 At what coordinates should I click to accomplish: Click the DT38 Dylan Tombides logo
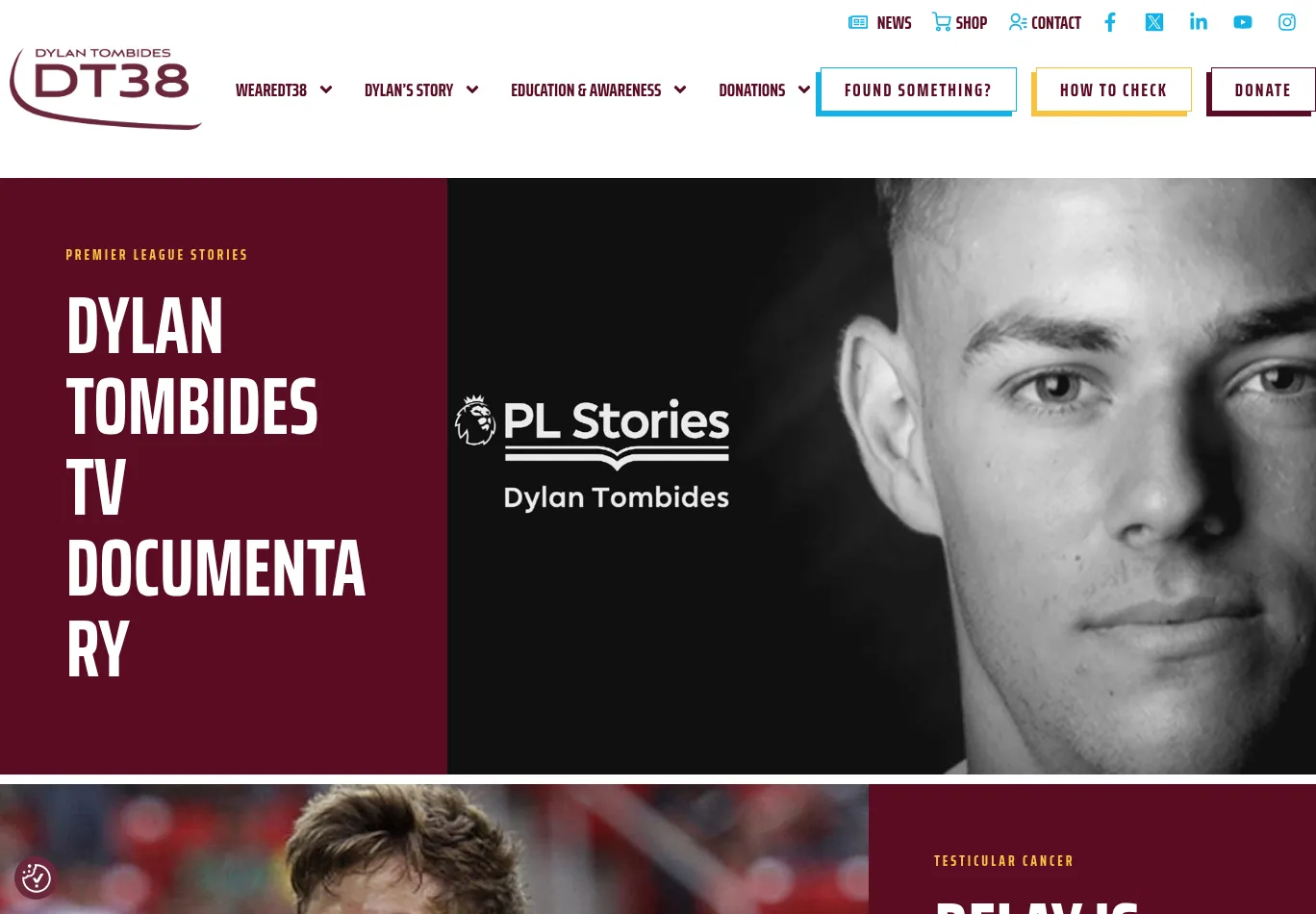coord(105,89)
